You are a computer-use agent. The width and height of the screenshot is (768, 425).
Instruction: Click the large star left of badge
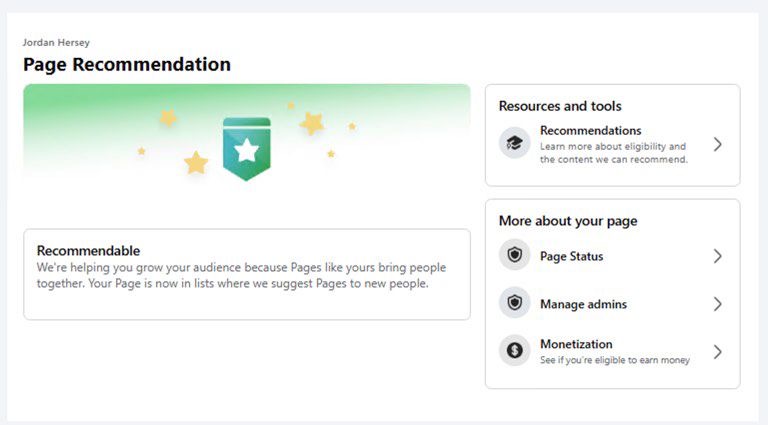pyautogui.click(x=196, y=162)
